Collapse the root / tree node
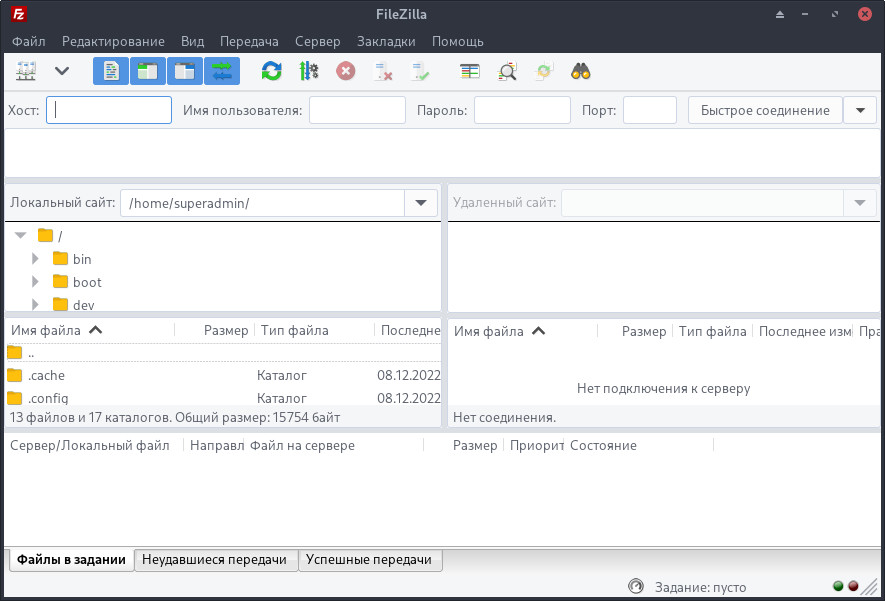Image resolution: width=885 pixels, height=601 pixels. pos(21,235)
